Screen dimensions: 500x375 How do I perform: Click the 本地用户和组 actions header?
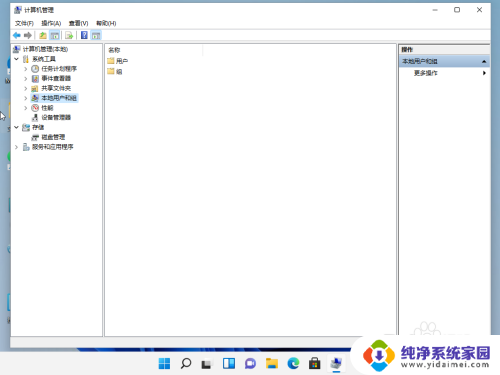tap(444, 61)
